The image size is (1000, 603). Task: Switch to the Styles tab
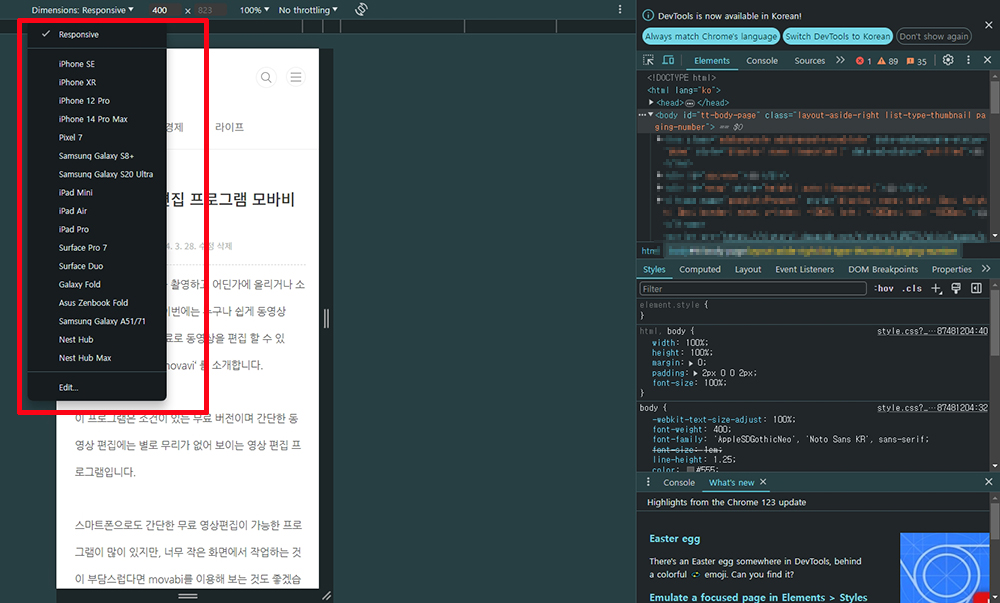(654, 270)
